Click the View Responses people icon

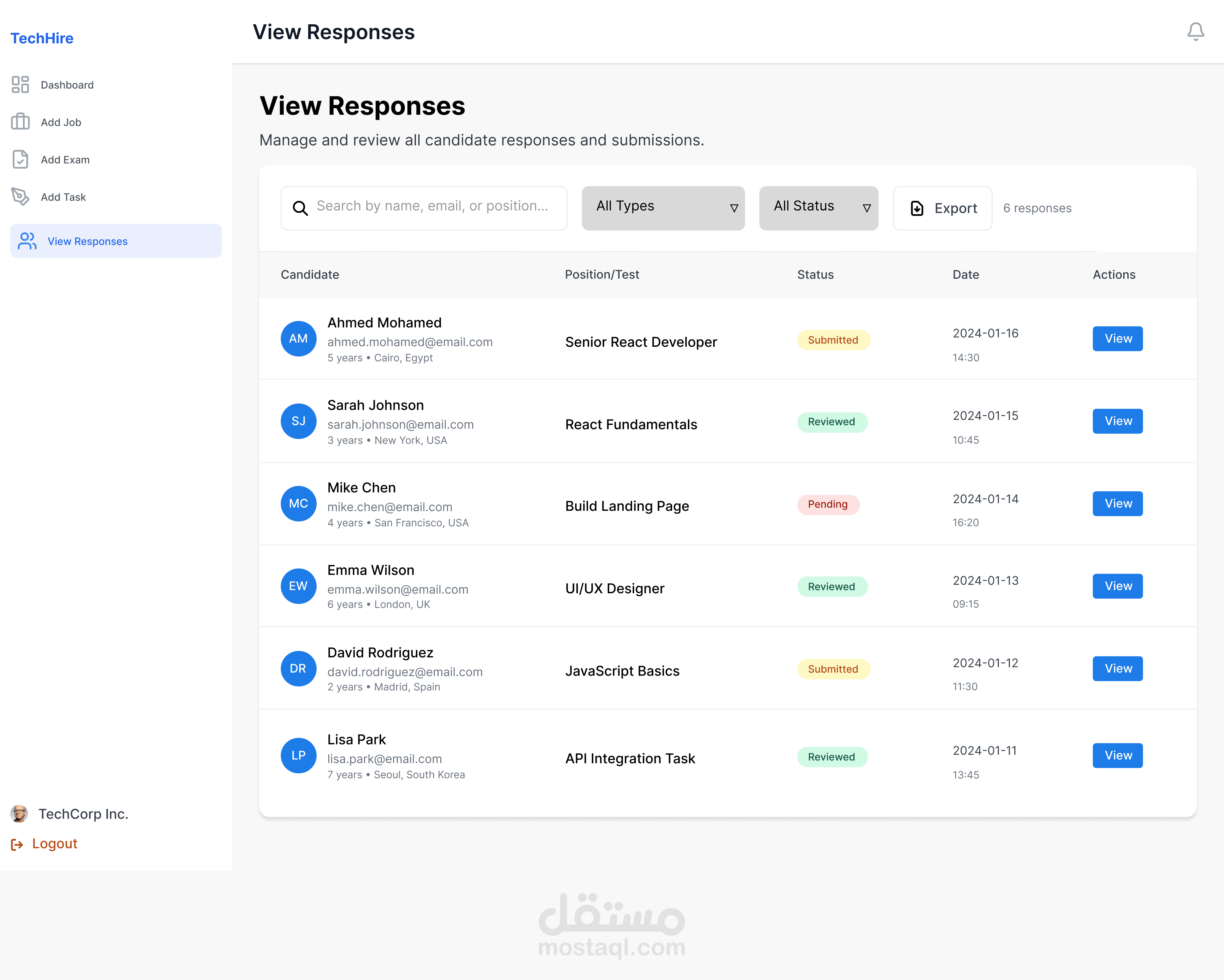[27, 241]
